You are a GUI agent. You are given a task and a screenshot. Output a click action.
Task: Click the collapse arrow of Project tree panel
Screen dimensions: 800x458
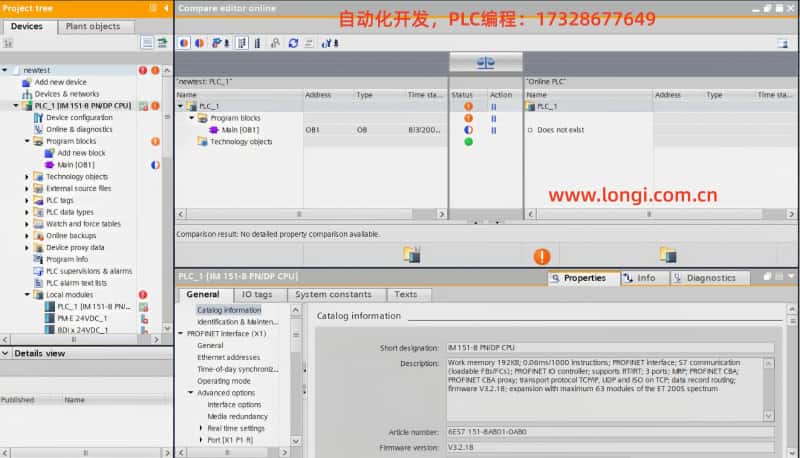click(165, 8)
